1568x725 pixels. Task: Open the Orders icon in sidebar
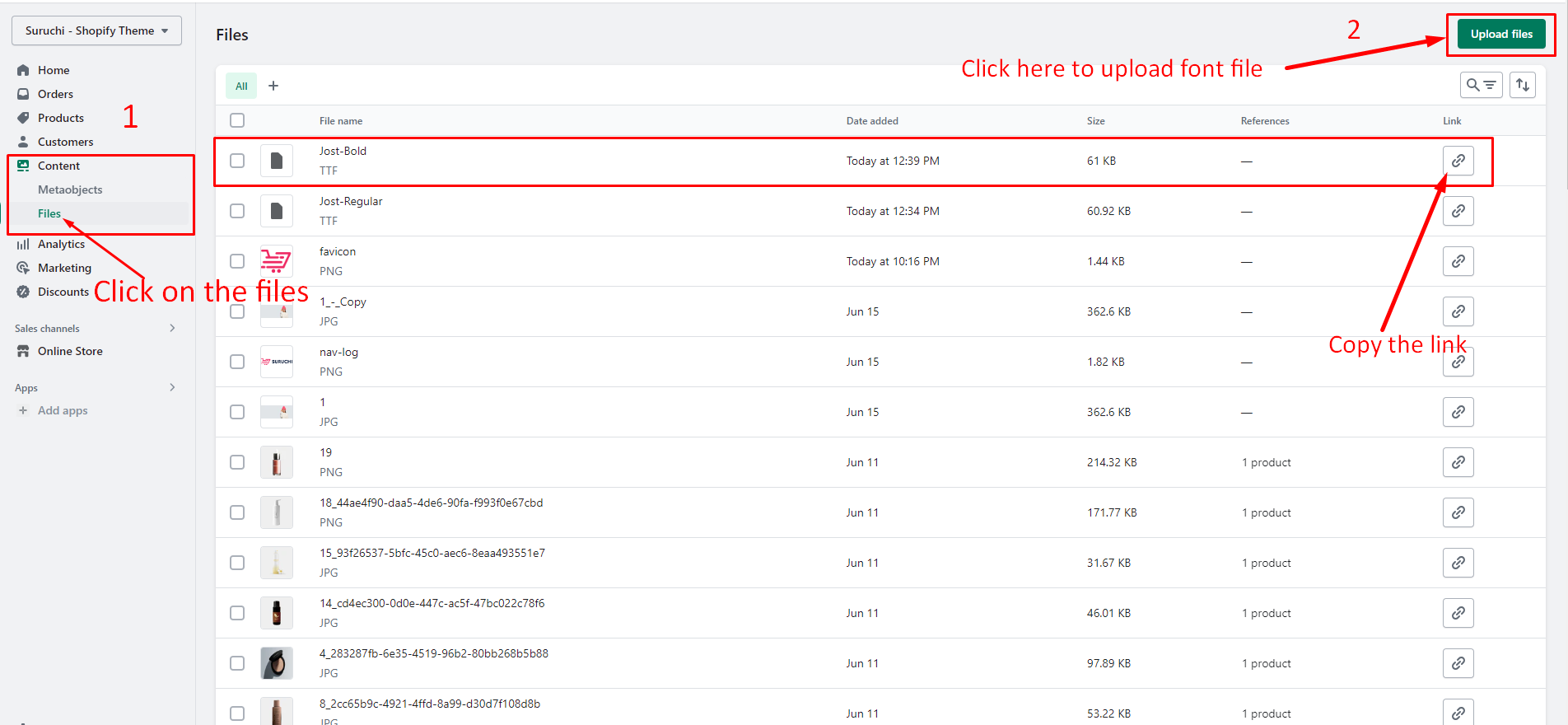23,94
